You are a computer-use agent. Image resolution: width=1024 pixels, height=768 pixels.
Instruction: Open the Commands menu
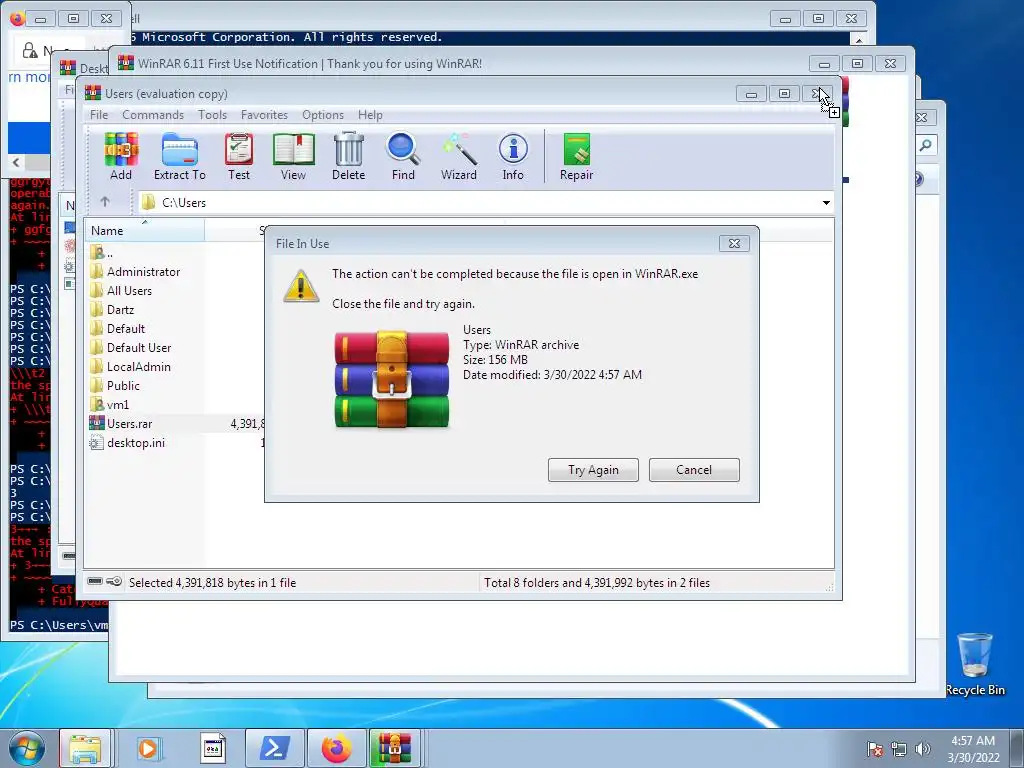(153, 115)
